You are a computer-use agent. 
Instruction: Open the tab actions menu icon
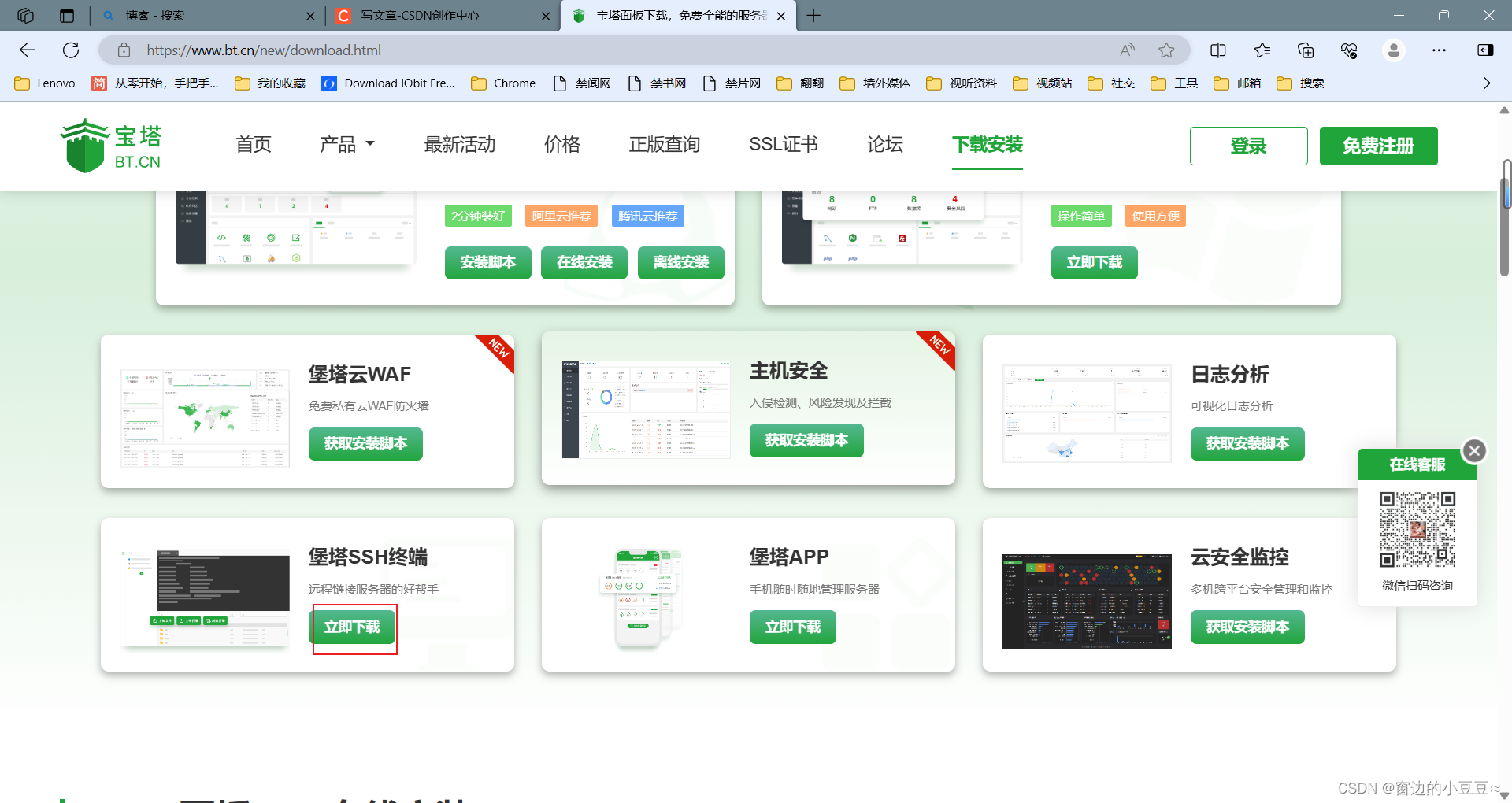67,16
